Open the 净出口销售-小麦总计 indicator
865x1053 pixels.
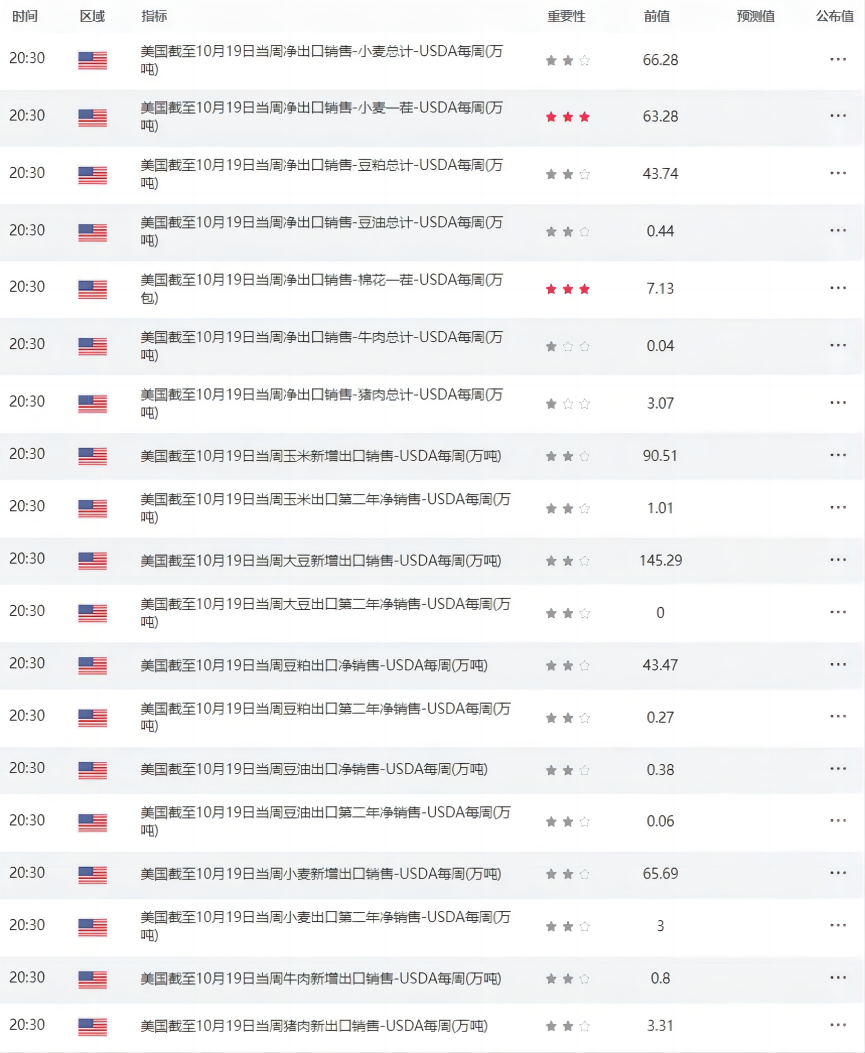(x=322, y=60)
